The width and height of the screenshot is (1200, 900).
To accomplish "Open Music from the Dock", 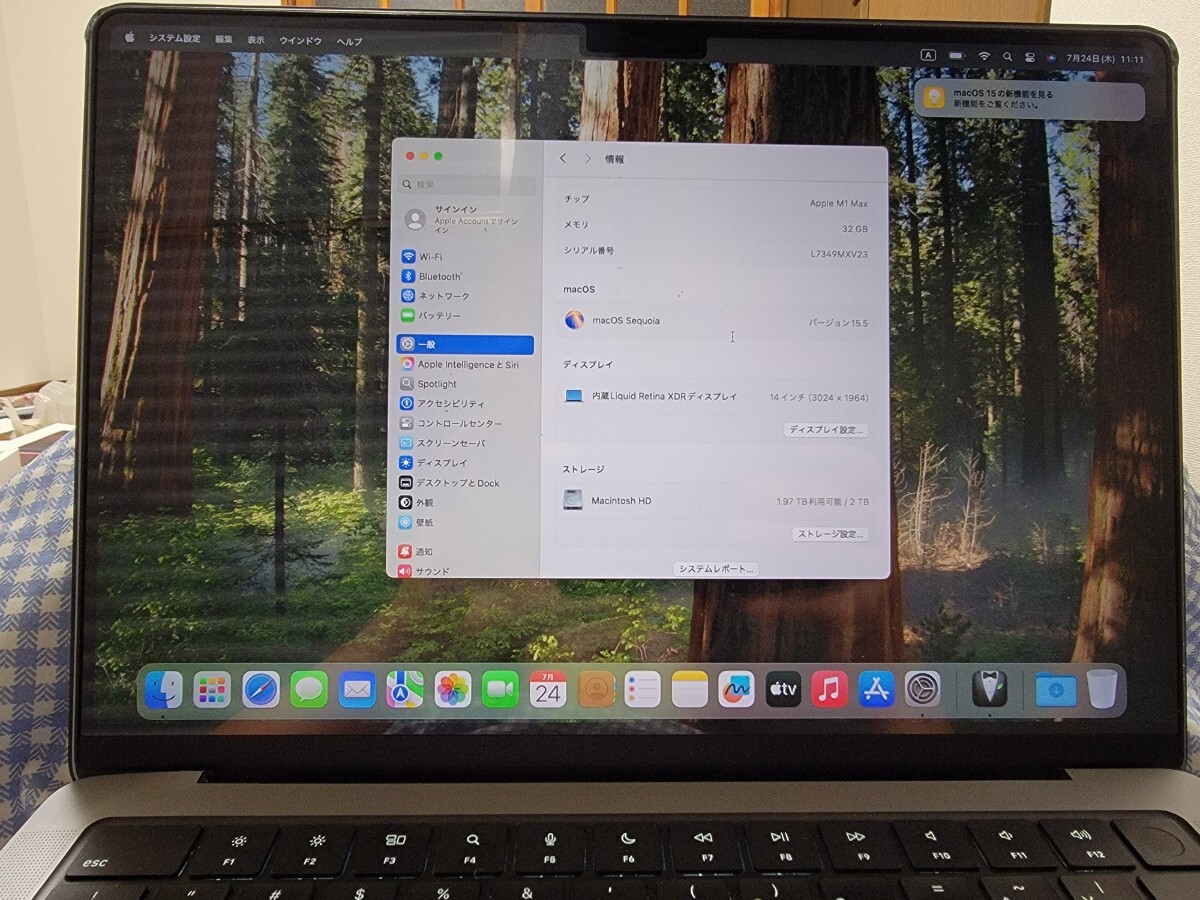I will pyautogui.click(x=830, y=689).
